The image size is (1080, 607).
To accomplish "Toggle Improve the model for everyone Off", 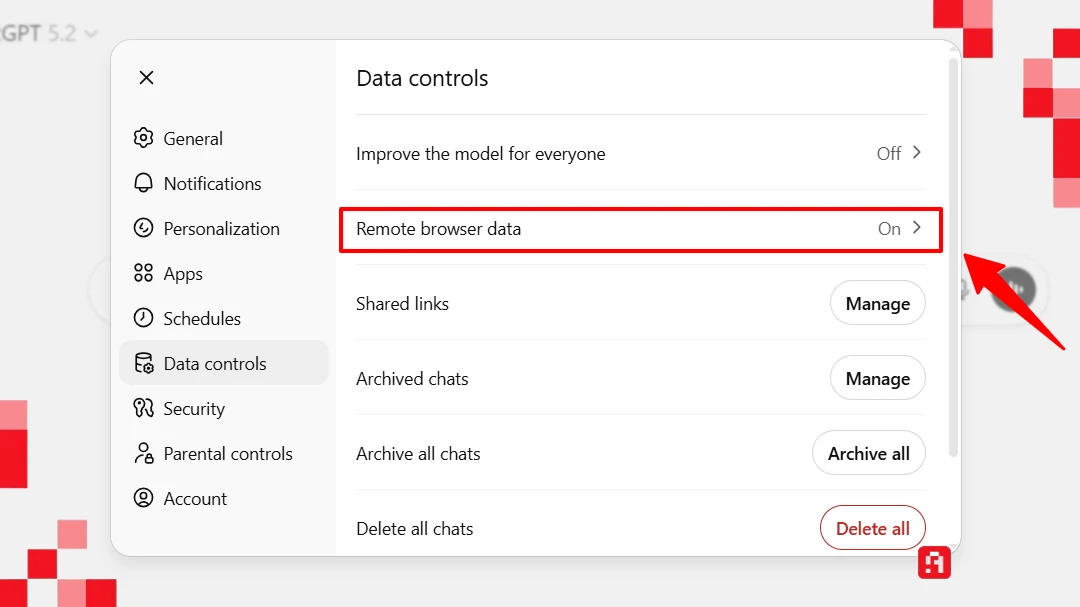I will pos(888,153).
